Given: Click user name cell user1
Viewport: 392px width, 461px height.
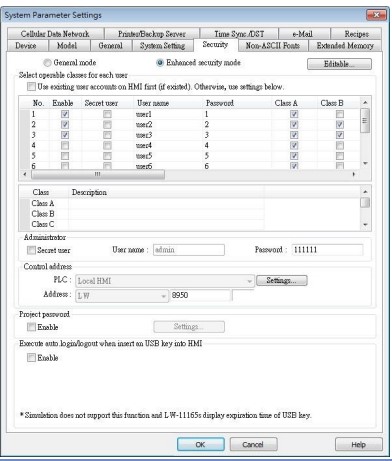Looking at the screenshot, I should 168,114.
